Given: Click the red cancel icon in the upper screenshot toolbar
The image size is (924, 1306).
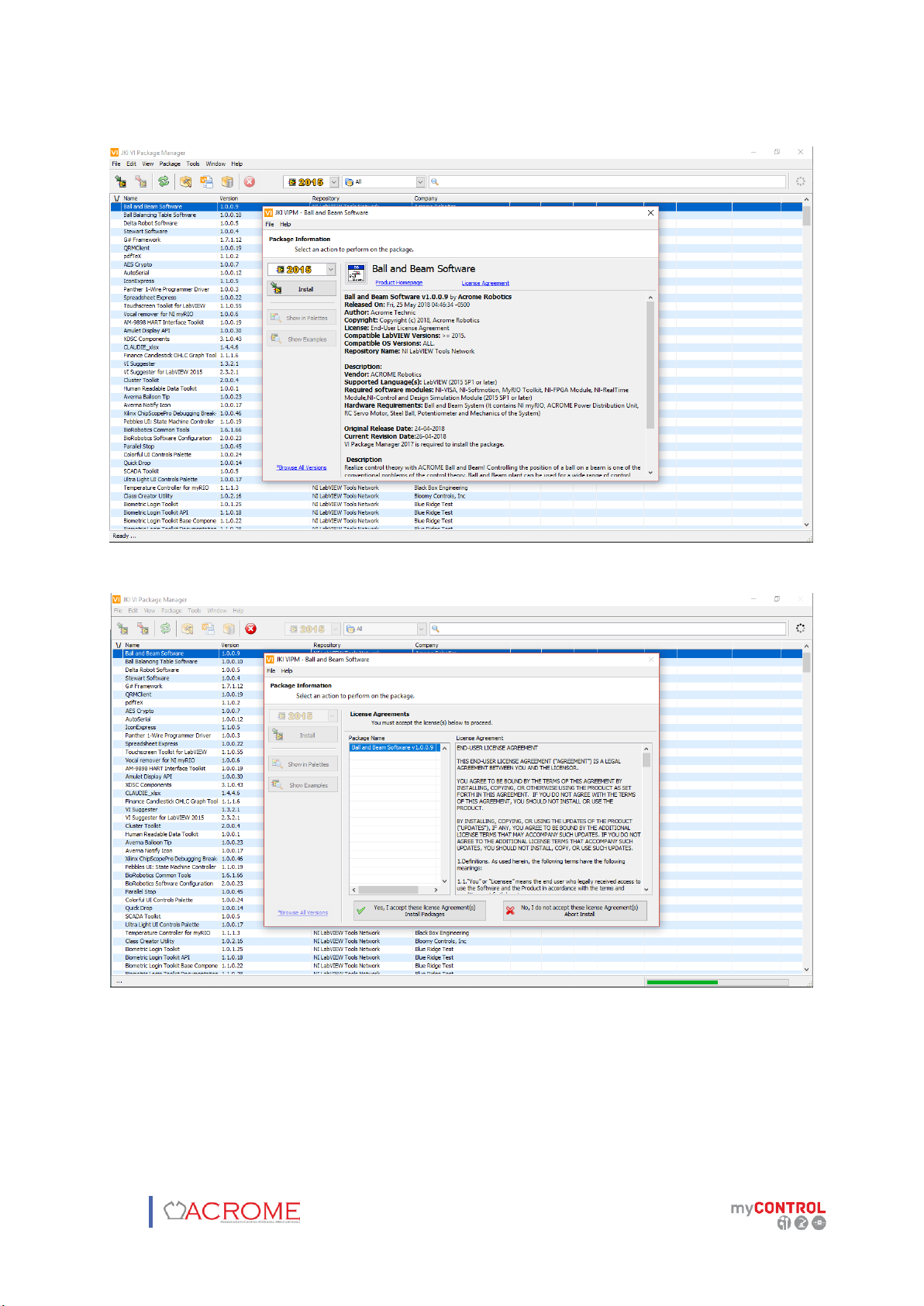Looking at the screenshot, I should 250,181.
